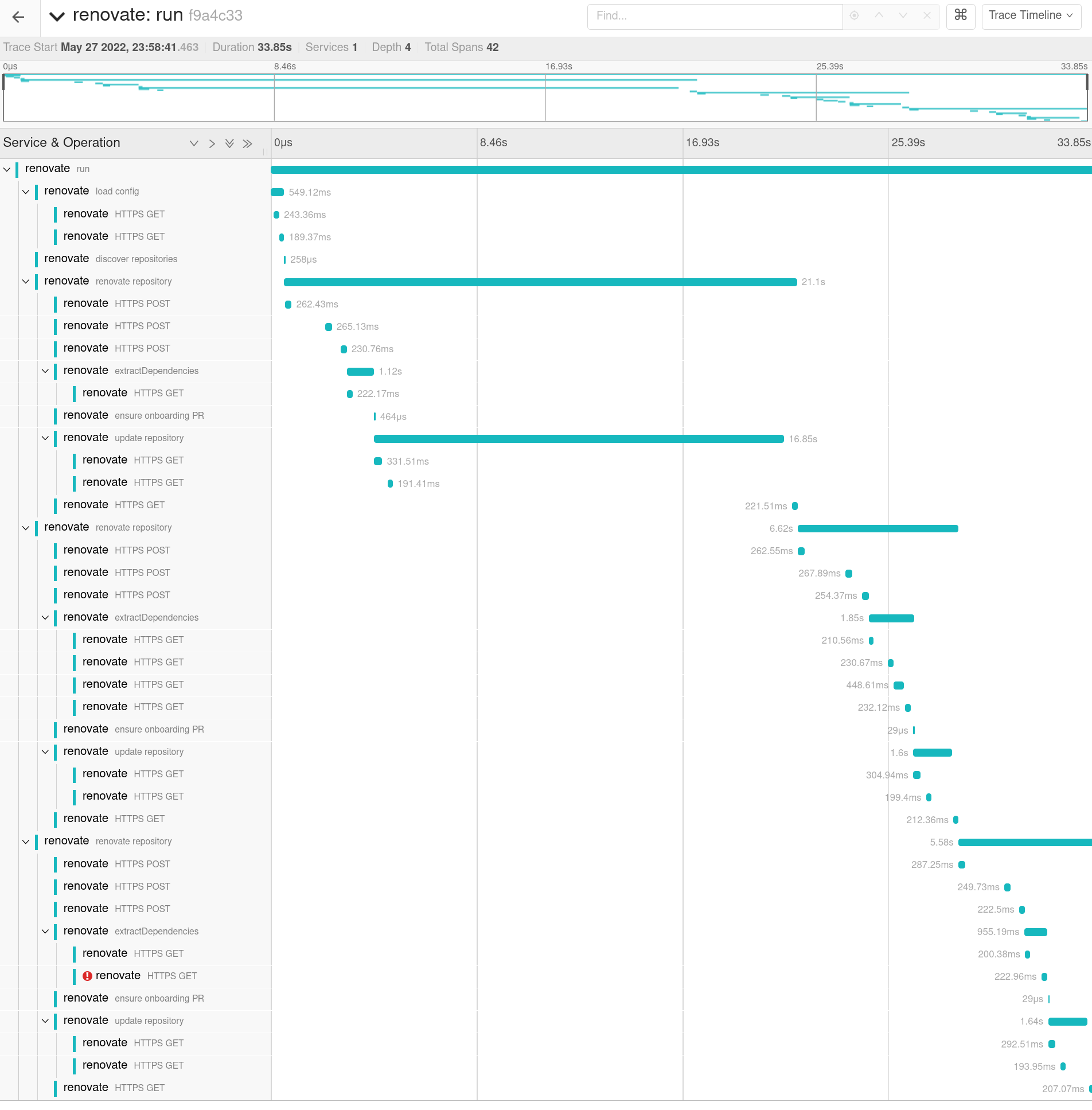Click the red error icon on HTTPS GET
Image resolution: width=1092 pixels, height=1110 pixels.
click(87, 976)
